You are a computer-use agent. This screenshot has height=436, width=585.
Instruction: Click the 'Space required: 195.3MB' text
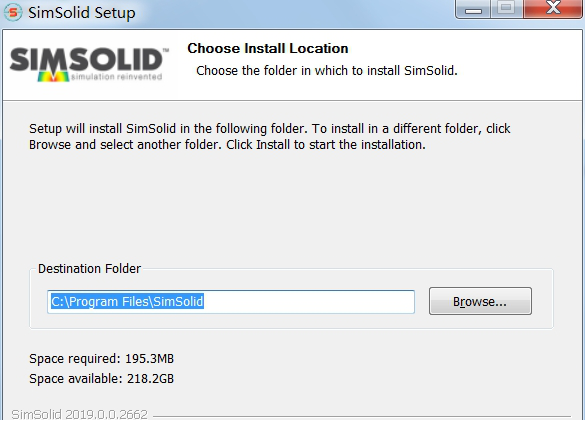[x=101, y=358]
